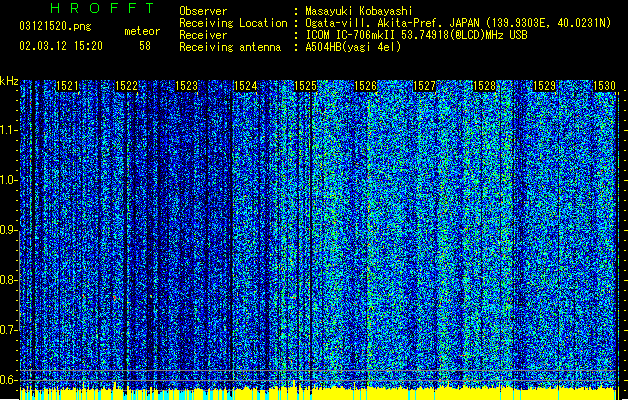
Task: Click the meteor count 58
Action: coord(145,46)
